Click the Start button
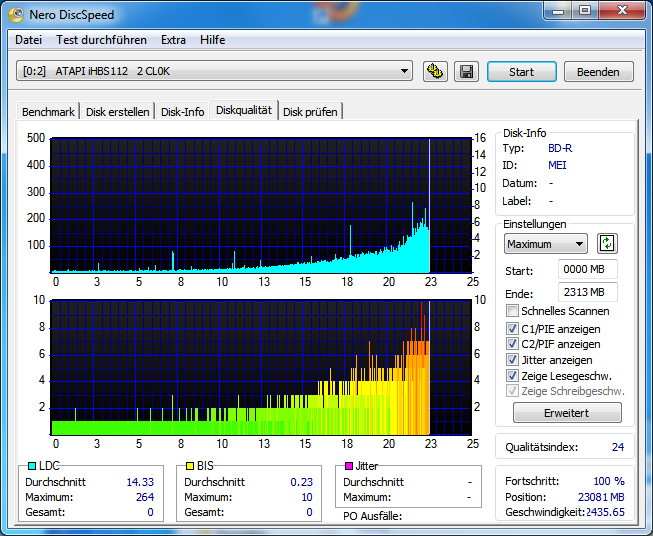Viewport: 653px width, 536px height. (521, 72)
